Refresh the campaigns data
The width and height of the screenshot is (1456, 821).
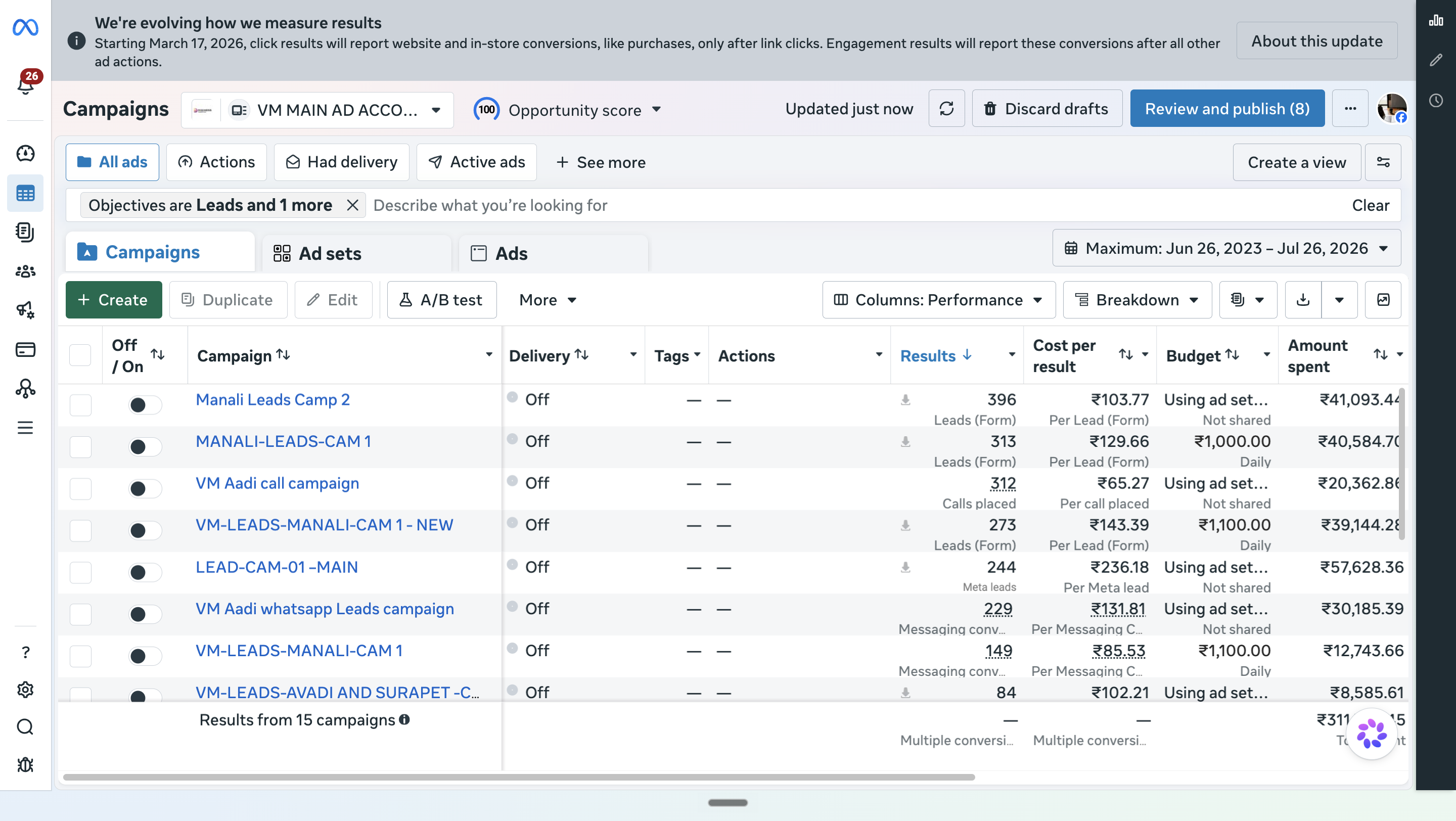tap(947, 109)
